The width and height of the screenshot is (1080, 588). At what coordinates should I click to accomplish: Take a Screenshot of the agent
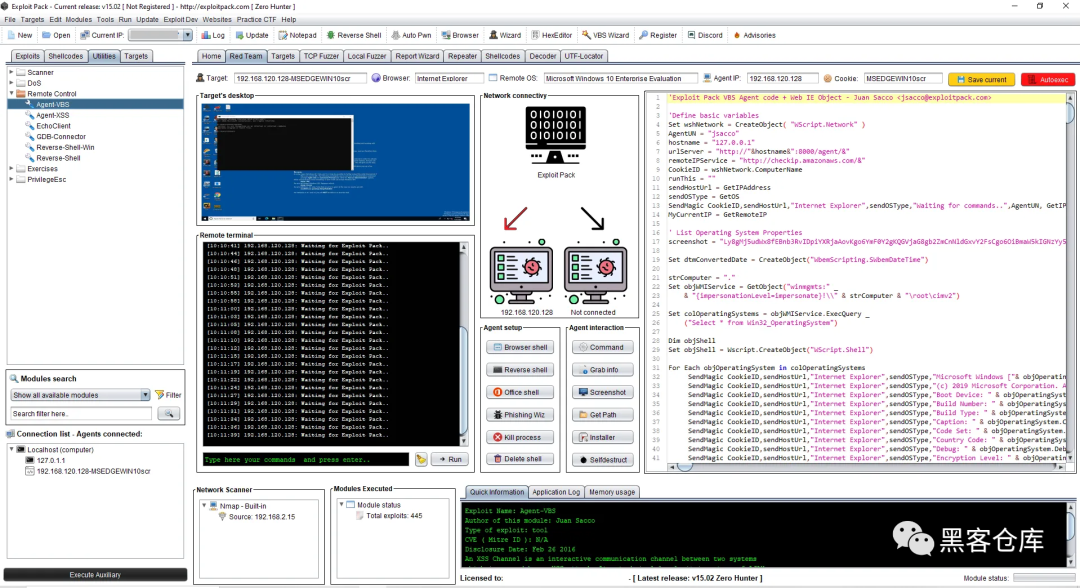602,392
